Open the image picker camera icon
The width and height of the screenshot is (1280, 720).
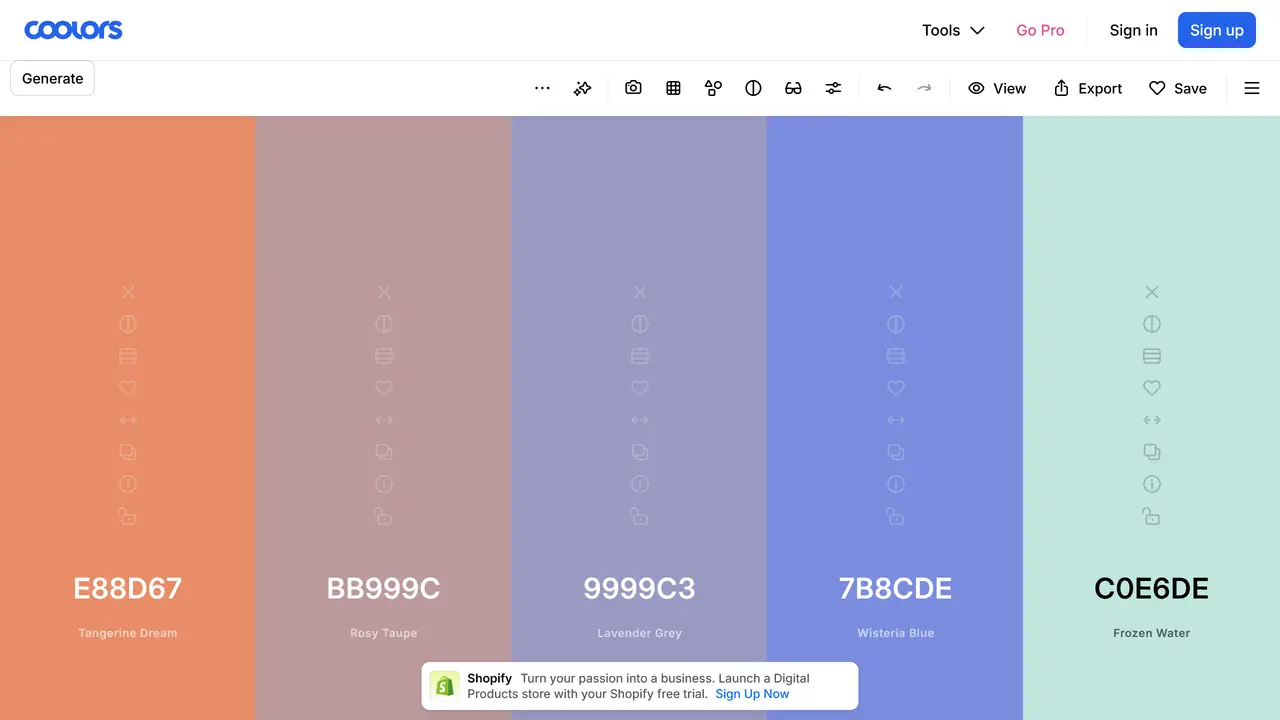point(633,88)
